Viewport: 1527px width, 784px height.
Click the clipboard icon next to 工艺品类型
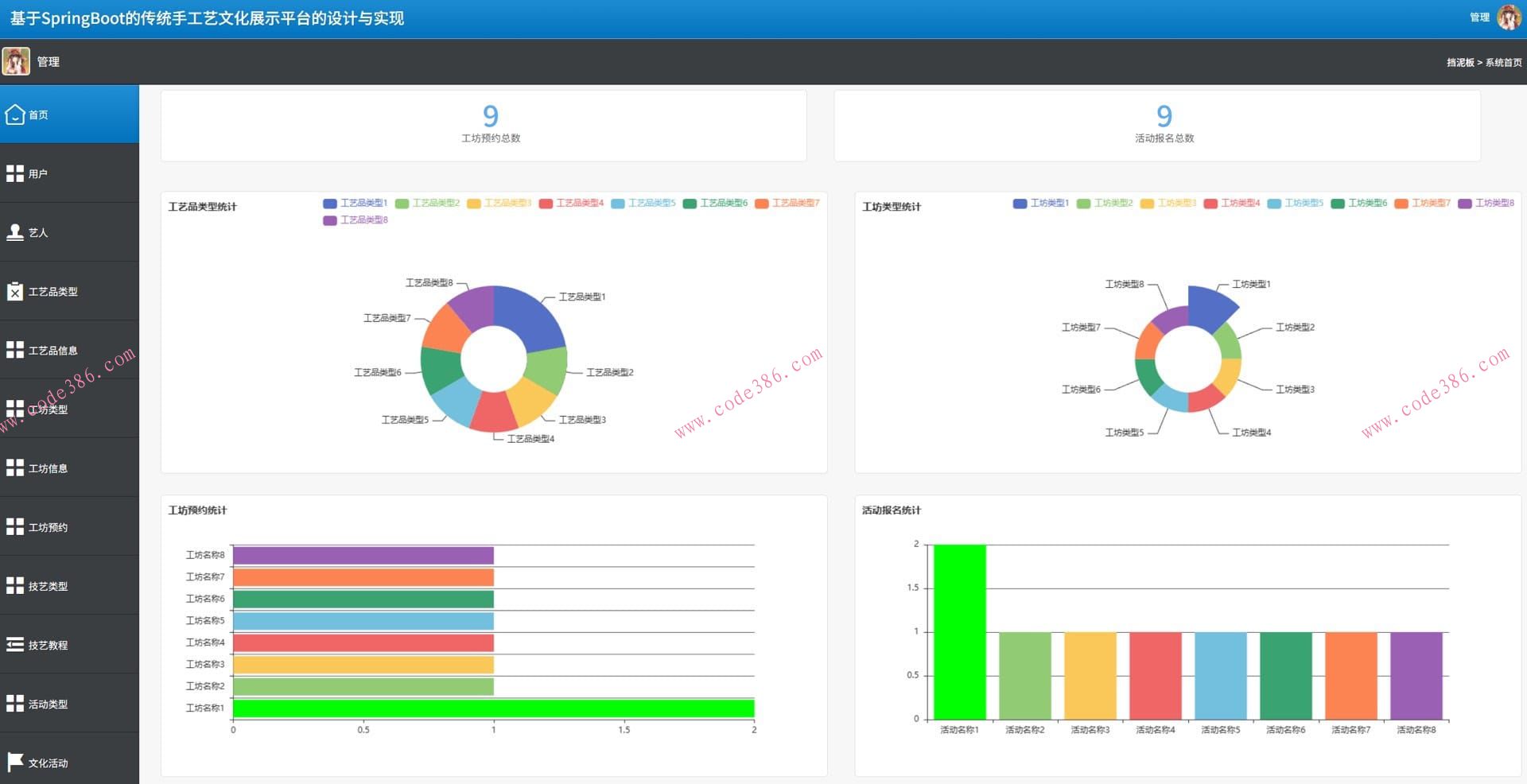coord(15,291)
